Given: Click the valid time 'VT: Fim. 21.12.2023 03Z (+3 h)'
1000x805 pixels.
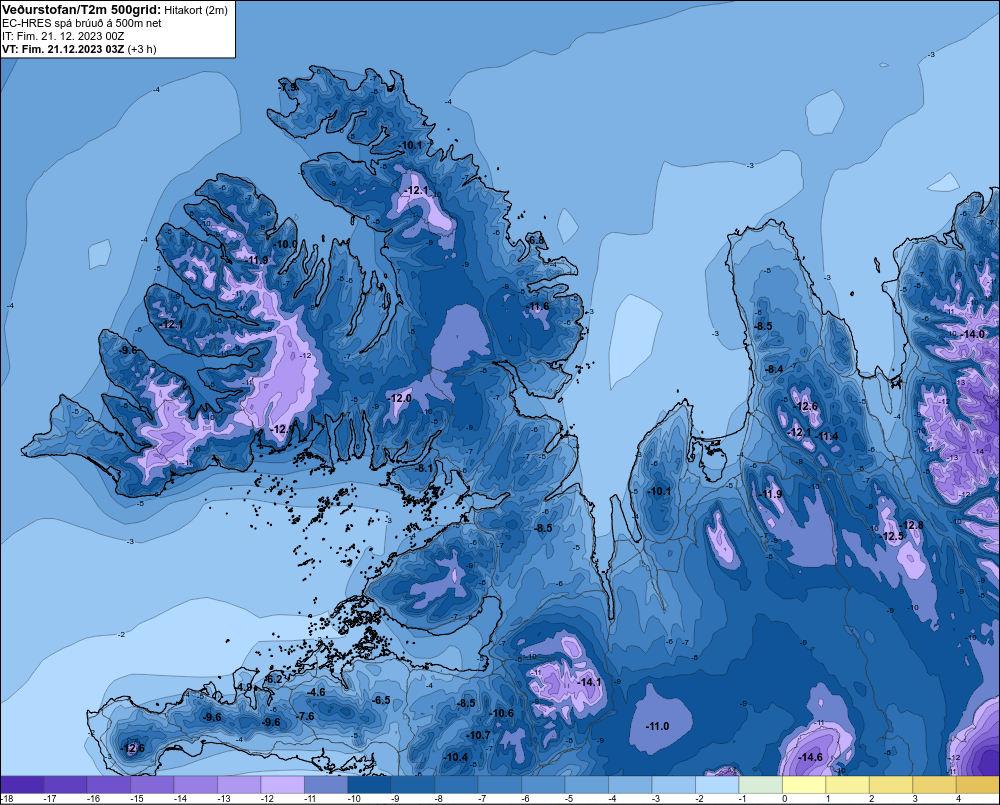Looking at the screenshot, I should tap(79, 49).
